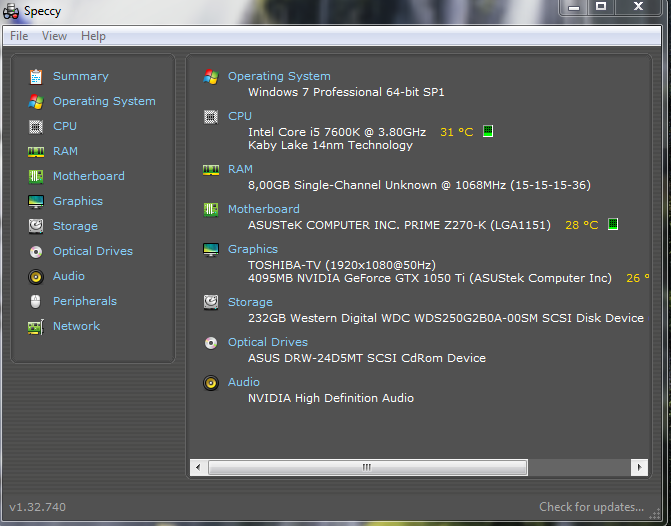Select Network in the sidebar
Screen dimensions: 671x526
[x=76, y=326]
